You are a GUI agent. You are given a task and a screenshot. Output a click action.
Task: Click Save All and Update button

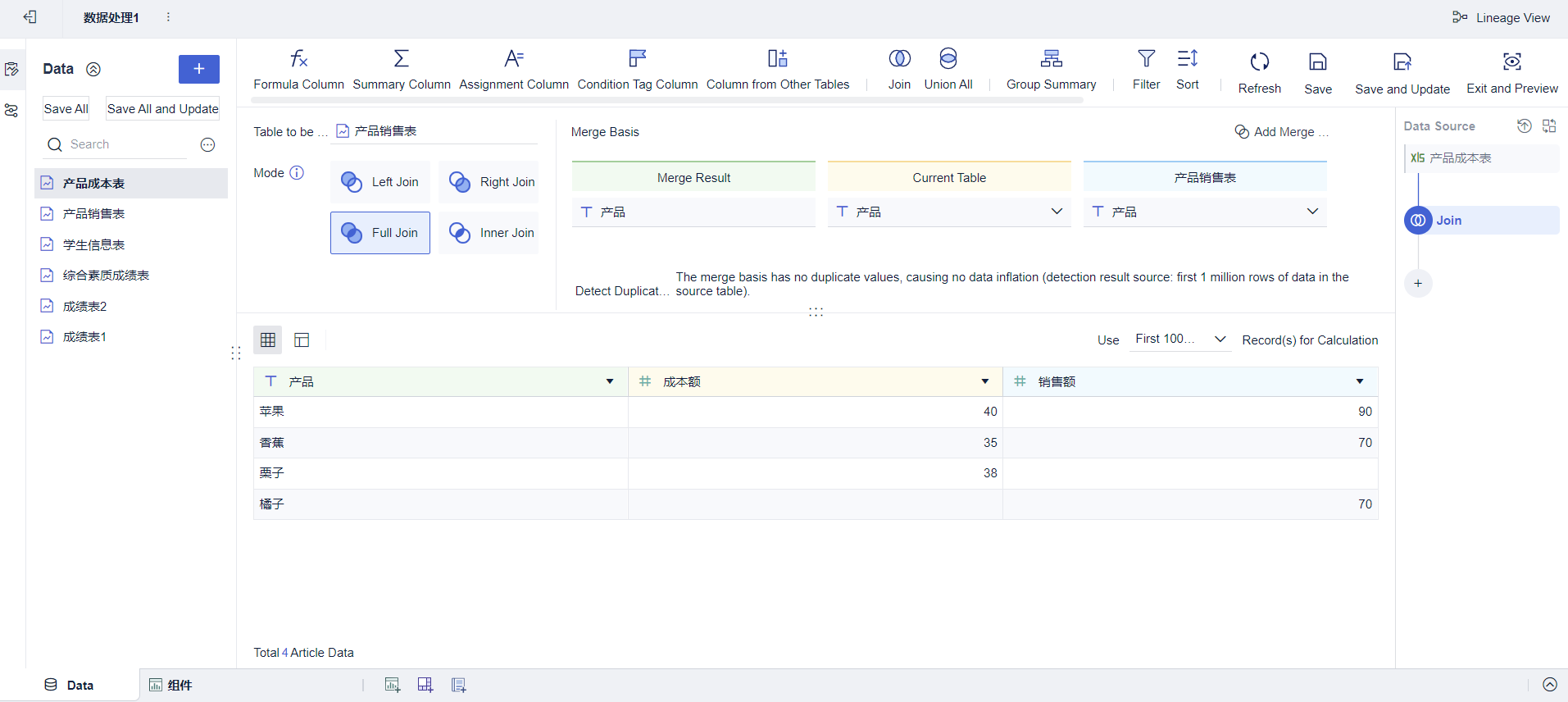(x=163, y=108)
